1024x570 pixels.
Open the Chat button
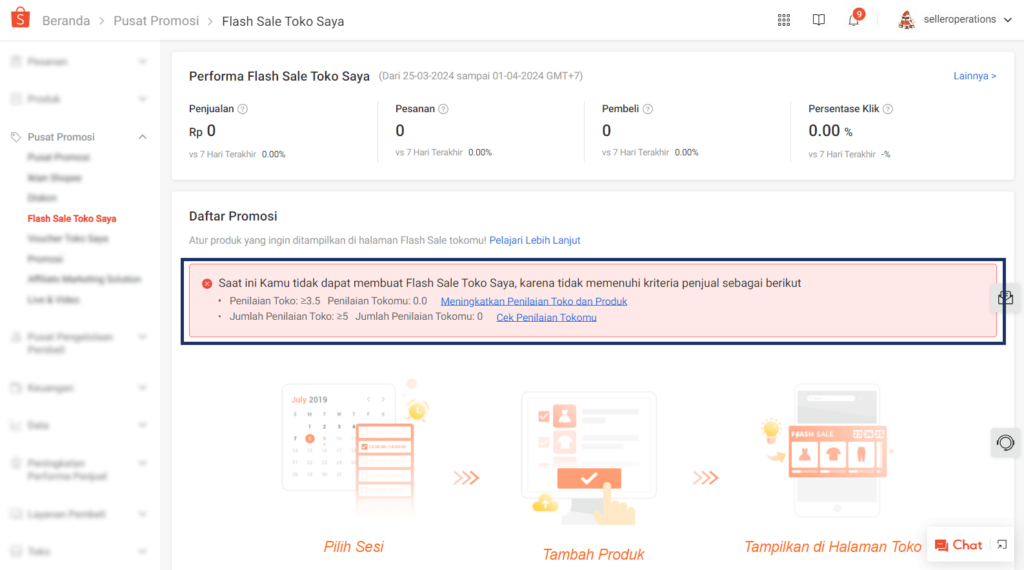pos(959,545)
